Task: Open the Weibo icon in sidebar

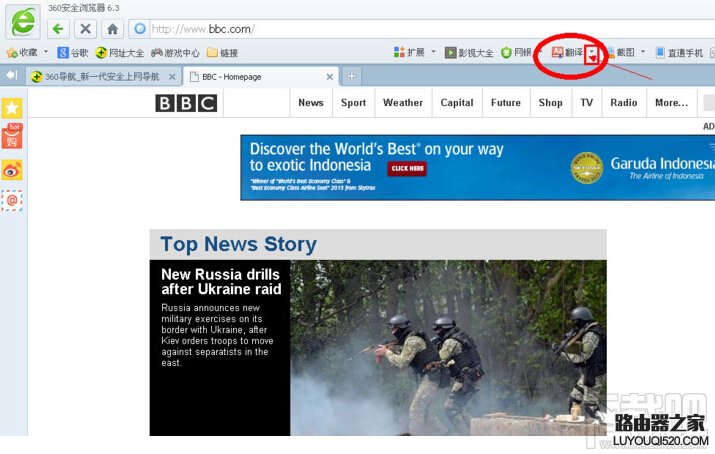Action: (12, 170)
